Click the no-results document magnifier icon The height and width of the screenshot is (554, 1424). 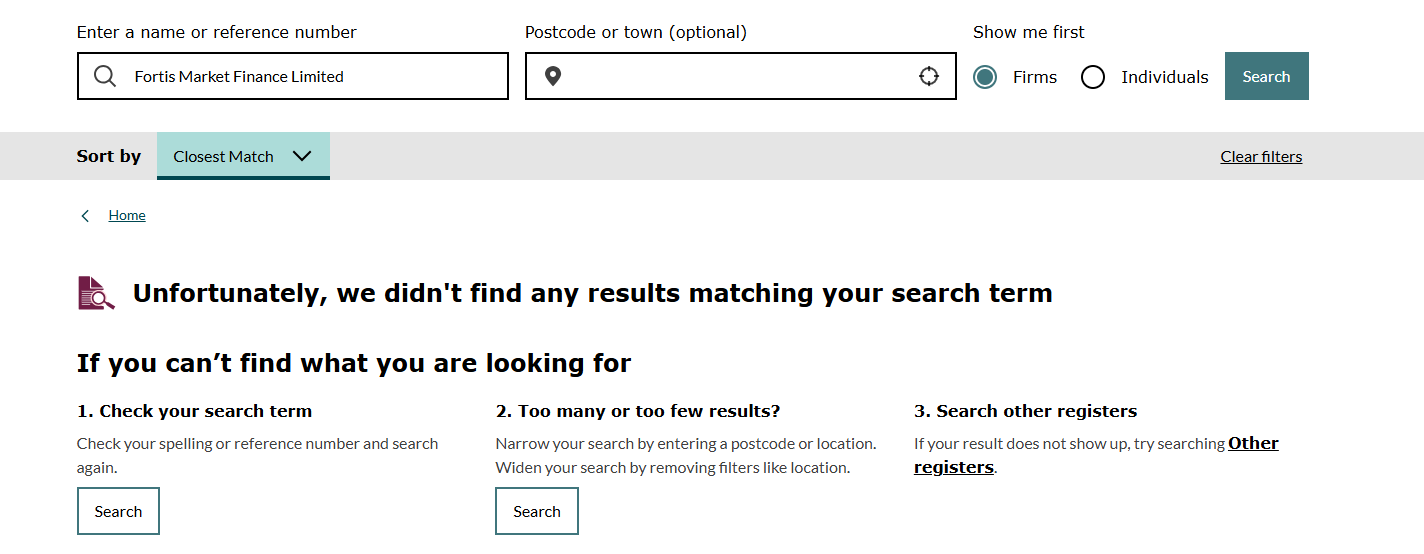pos(96,293)
